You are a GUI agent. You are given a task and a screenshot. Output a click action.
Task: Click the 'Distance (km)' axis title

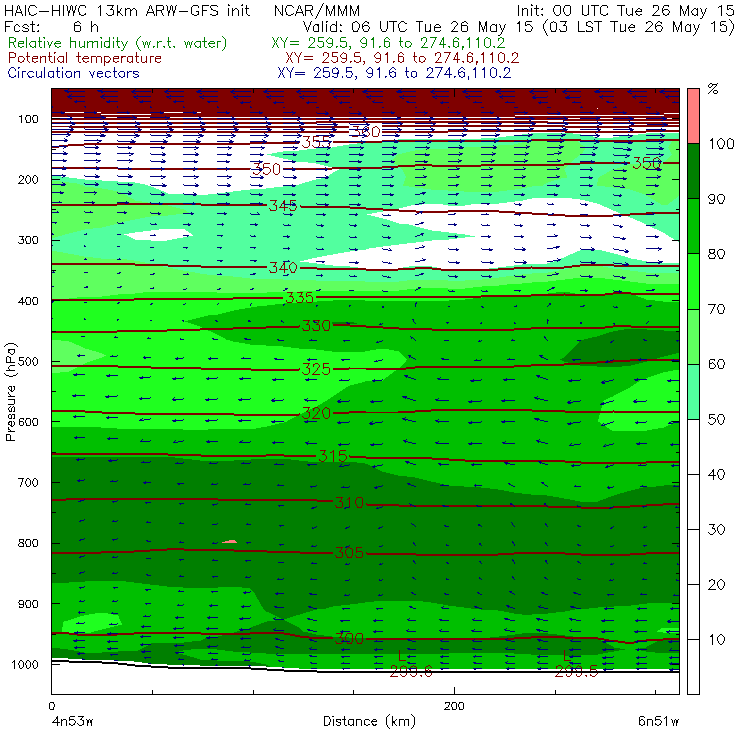coord(369,722)
